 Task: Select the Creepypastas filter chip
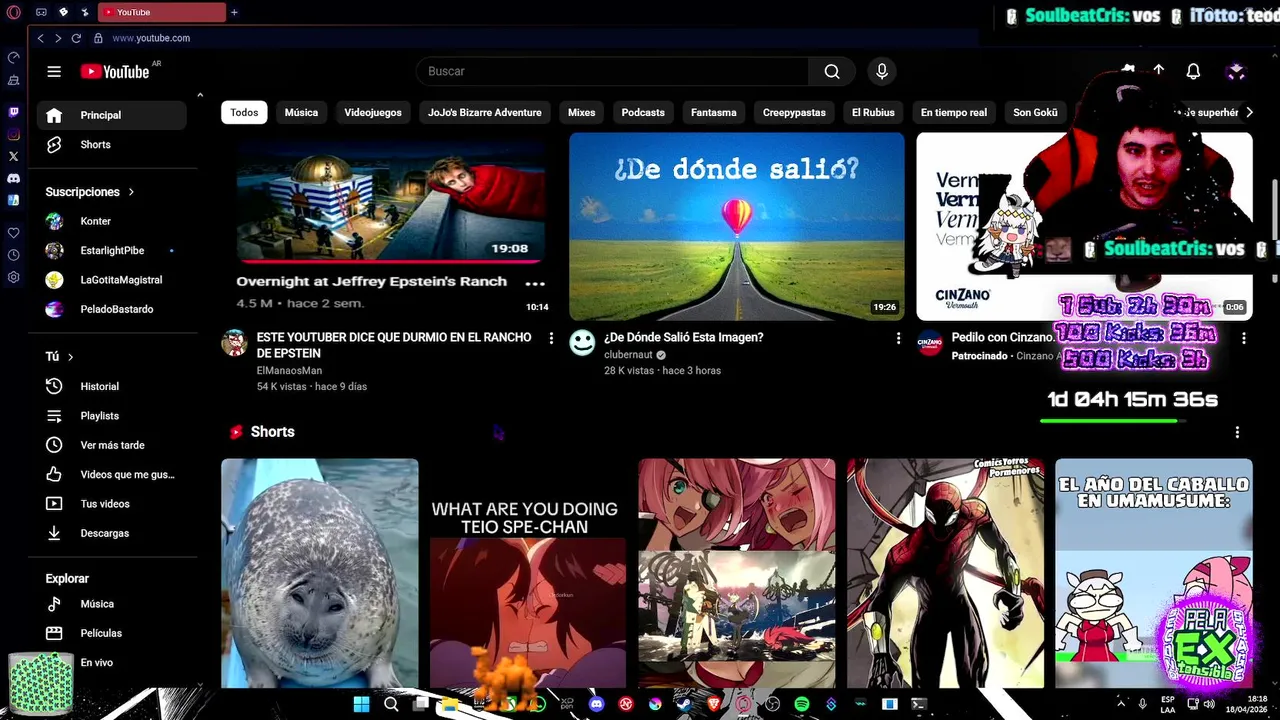794,112
